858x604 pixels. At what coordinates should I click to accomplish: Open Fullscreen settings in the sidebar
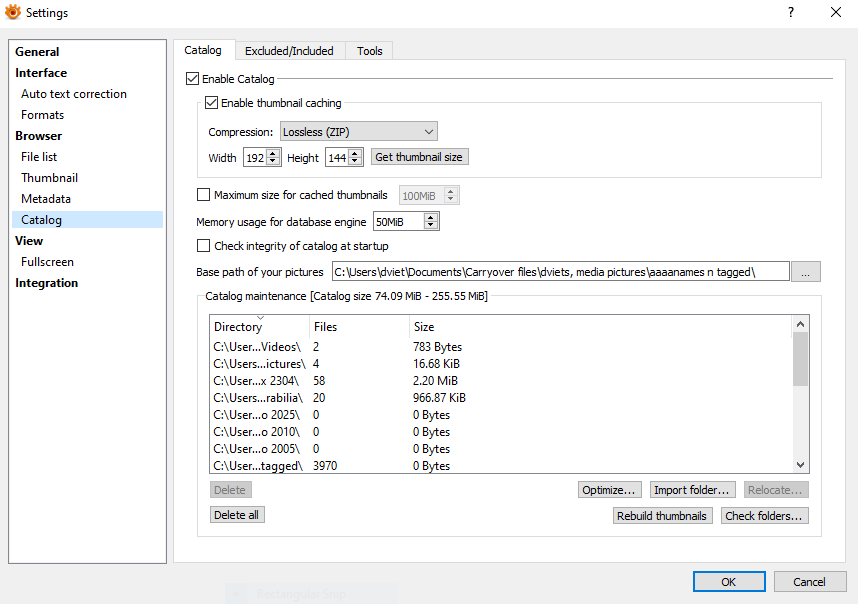[x=47, y=262]
